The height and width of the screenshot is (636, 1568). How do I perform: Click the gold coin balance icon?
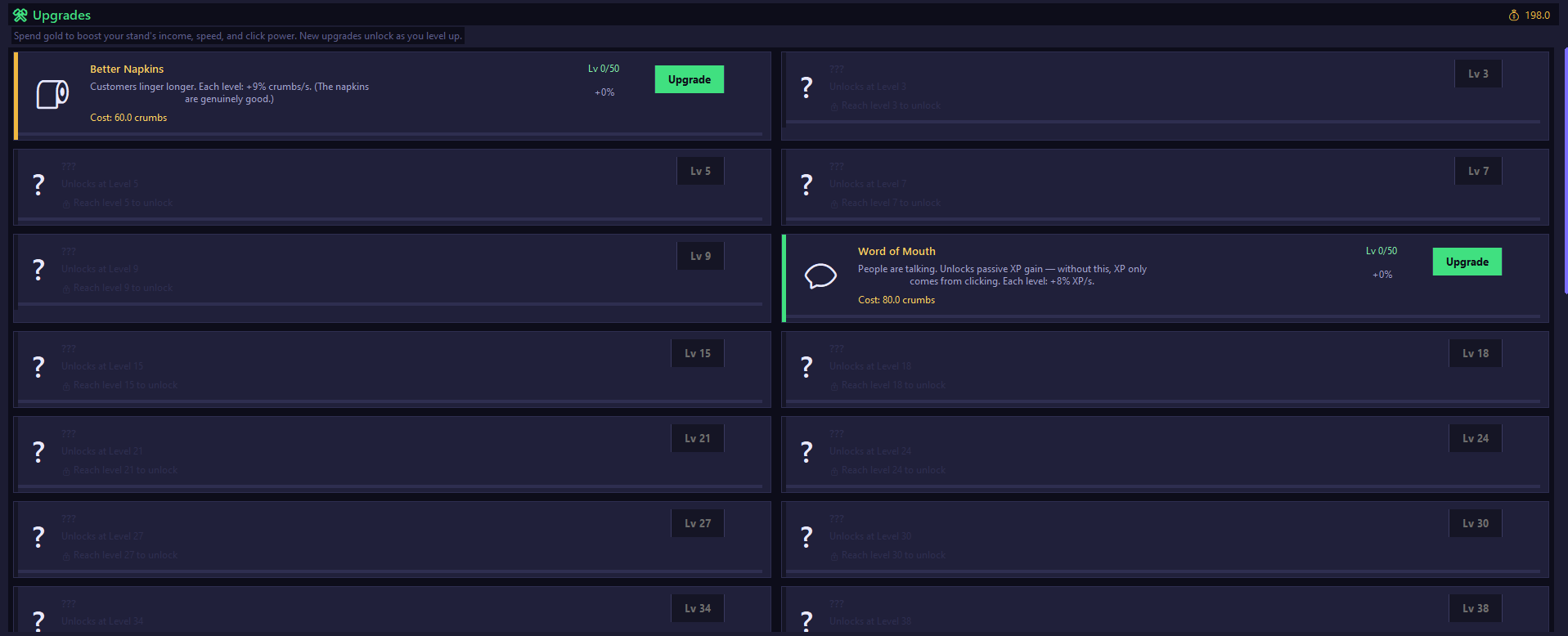1514,16
